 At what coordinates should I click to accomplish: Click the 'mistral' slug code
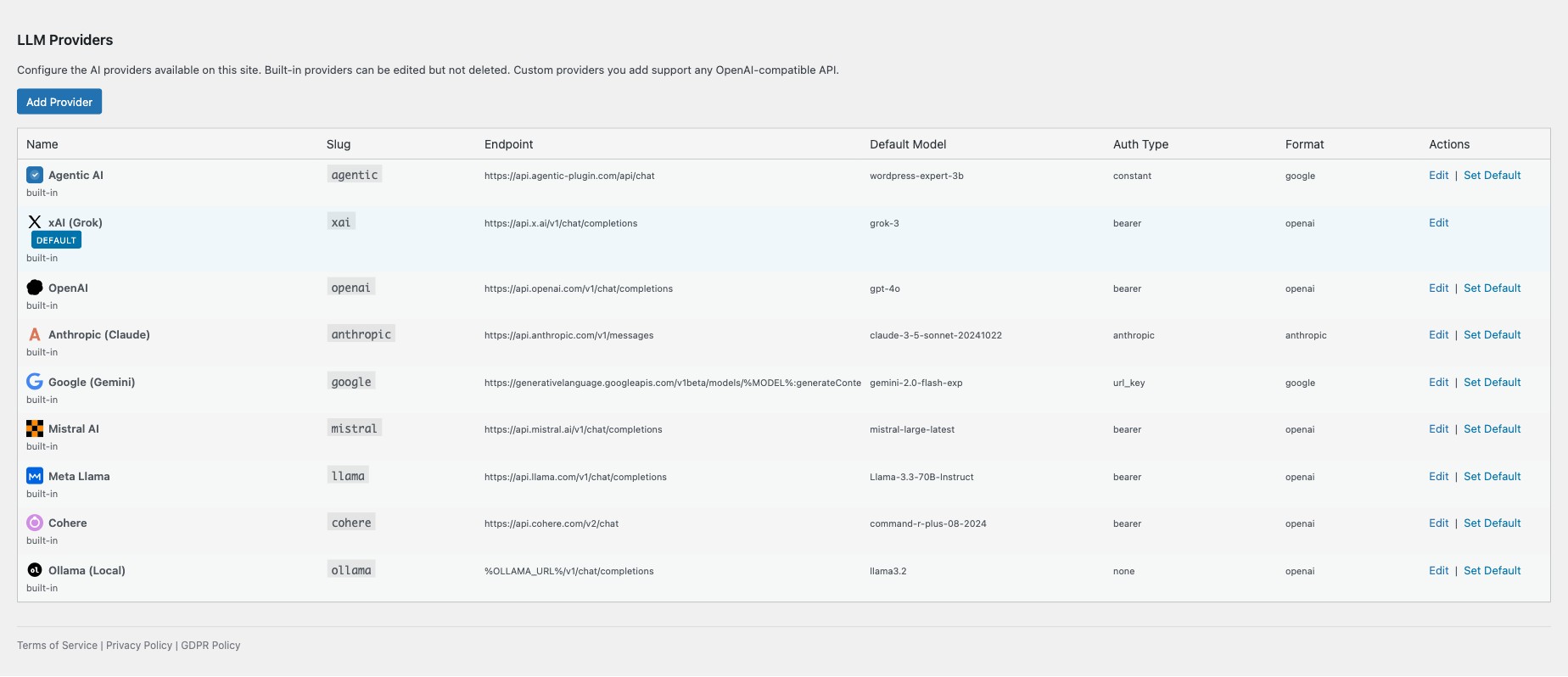pos(355,428)
